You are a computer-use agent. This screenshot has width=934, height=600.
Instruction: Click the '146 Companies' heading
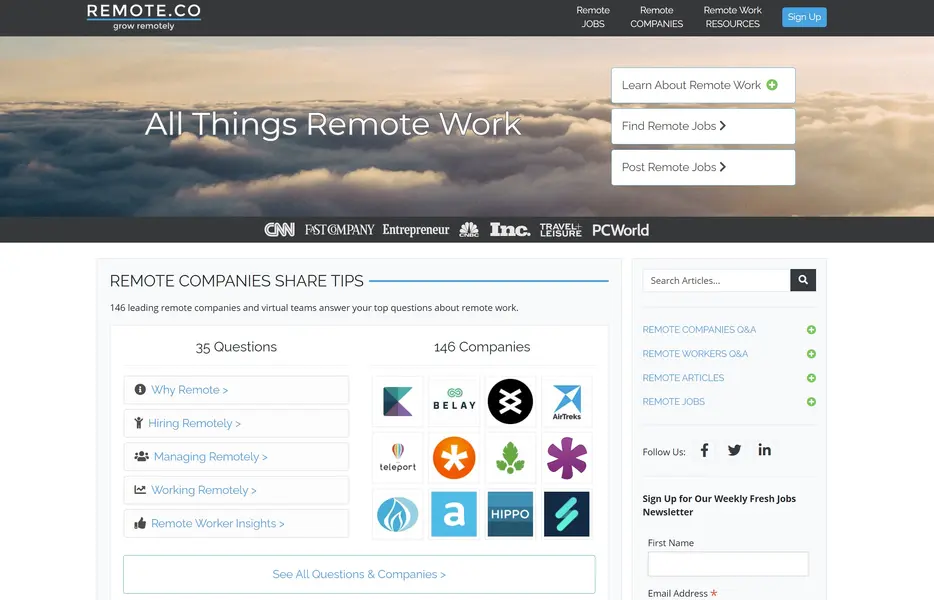coord(482,347)
